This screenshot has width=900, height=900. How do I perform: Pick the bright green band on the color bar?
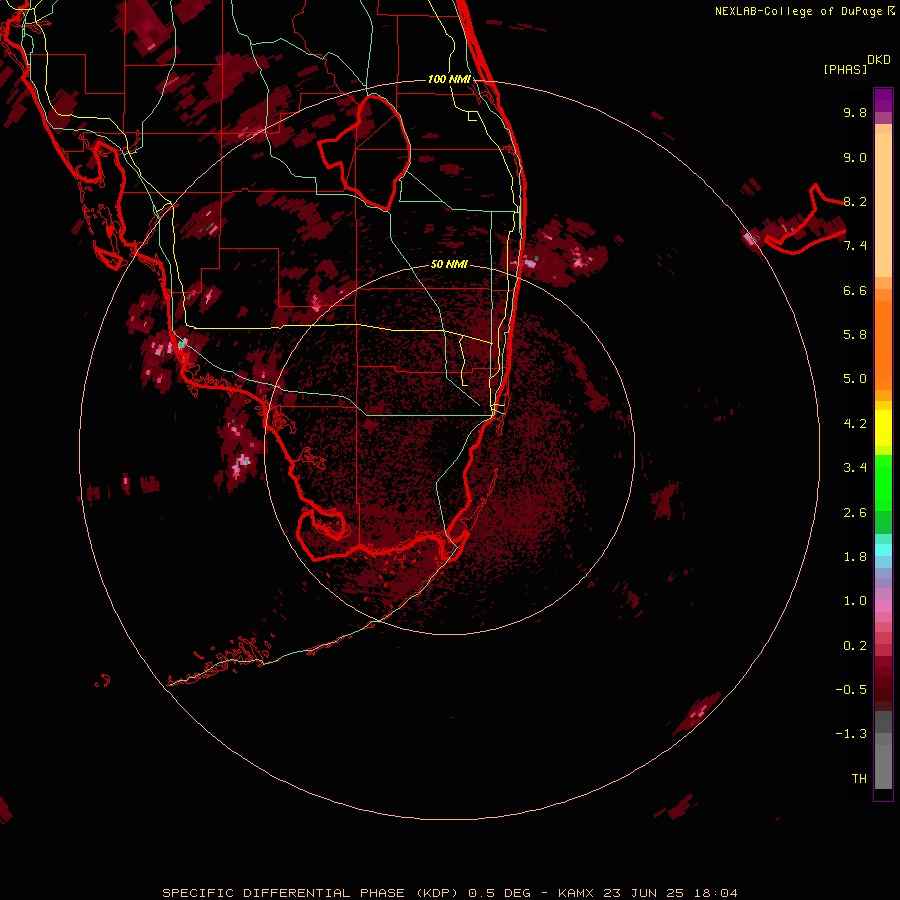883,482
